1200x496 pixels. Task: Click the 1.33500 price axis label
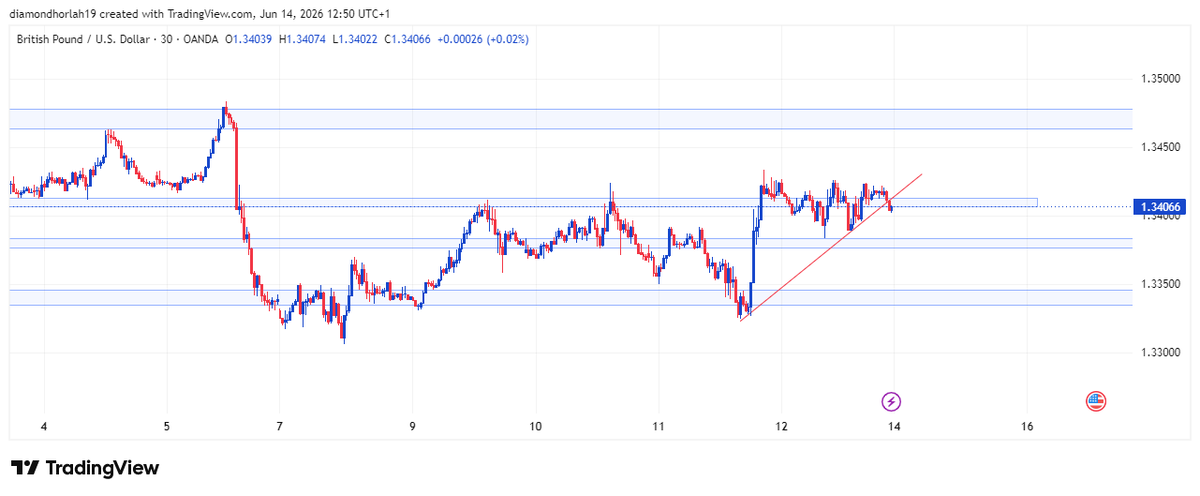click(1160, 284)
